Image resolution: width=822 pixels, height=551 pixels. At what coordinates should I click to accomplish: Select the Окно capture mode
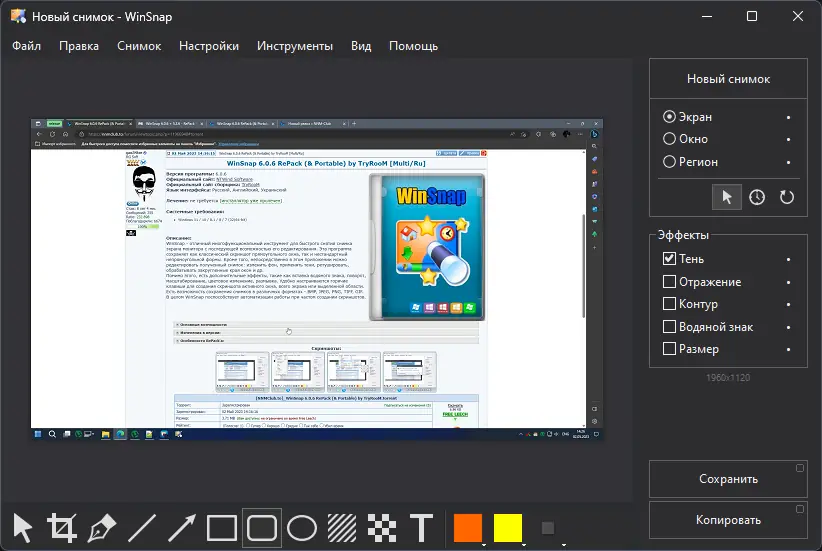point(685,139)
